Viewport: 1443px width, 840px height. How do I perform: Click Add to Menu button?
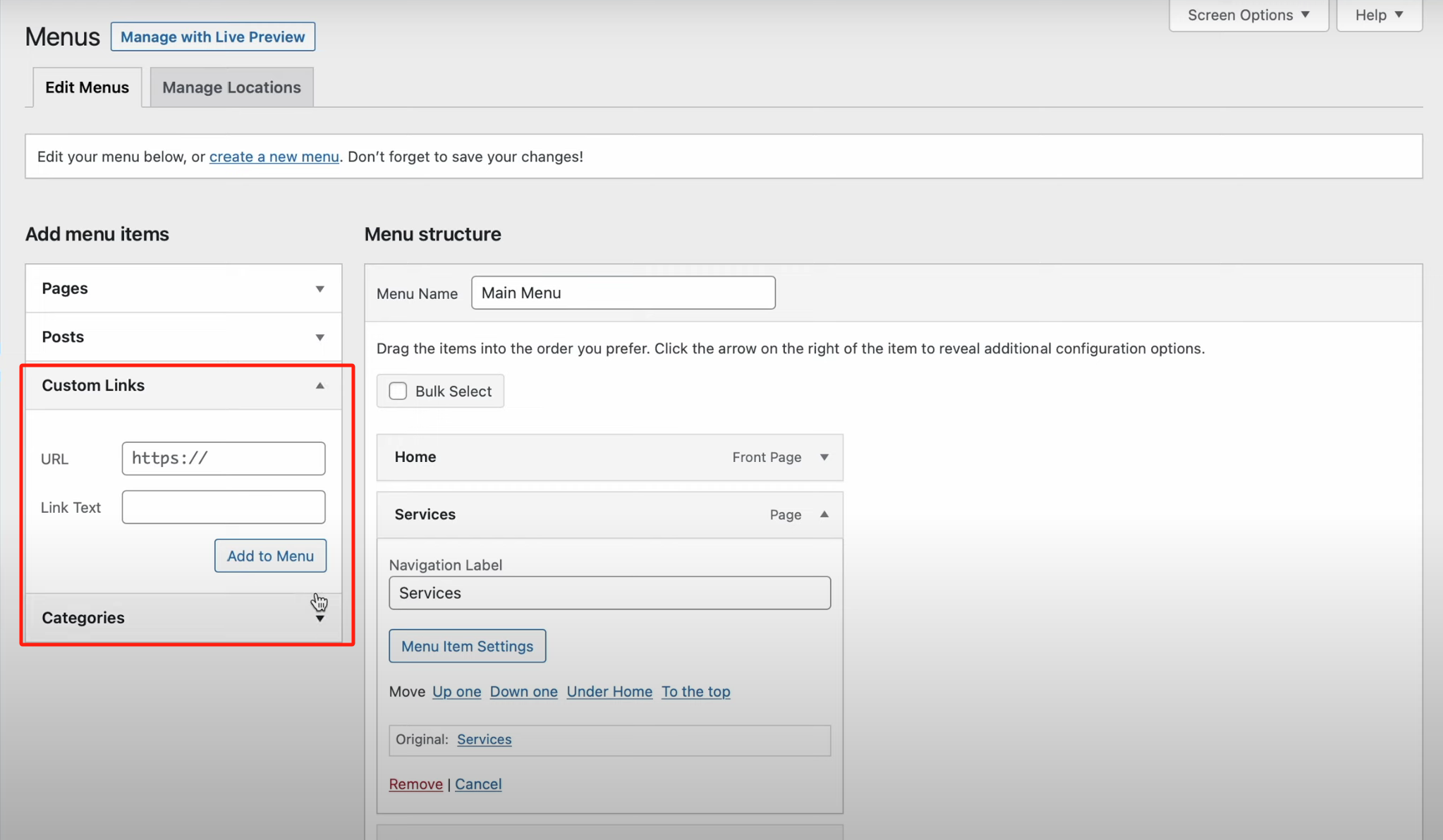270,556
